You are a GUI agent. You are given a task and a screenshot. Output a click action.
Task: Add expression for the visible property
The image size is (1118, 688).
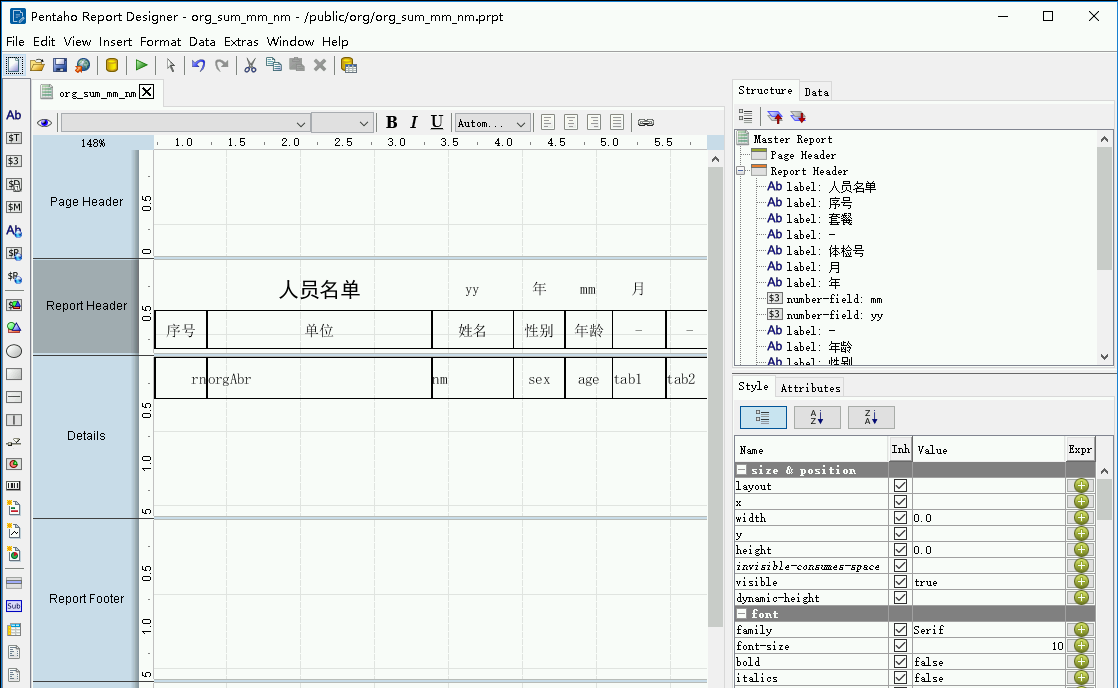point(1081,582)
